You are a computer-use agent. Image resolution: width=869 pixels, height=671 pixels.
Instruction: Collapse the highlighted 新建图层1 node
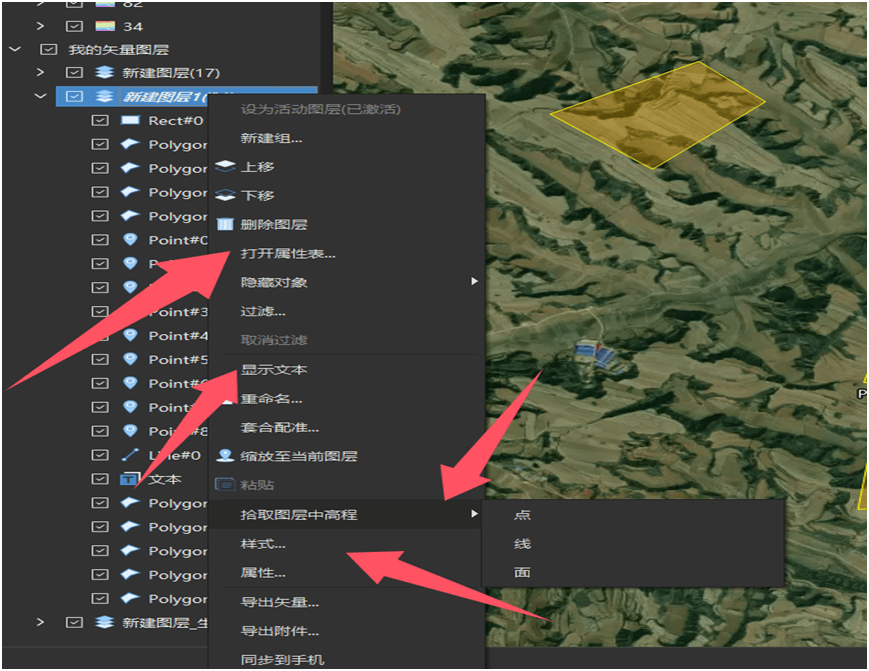(x=40, y=96)
